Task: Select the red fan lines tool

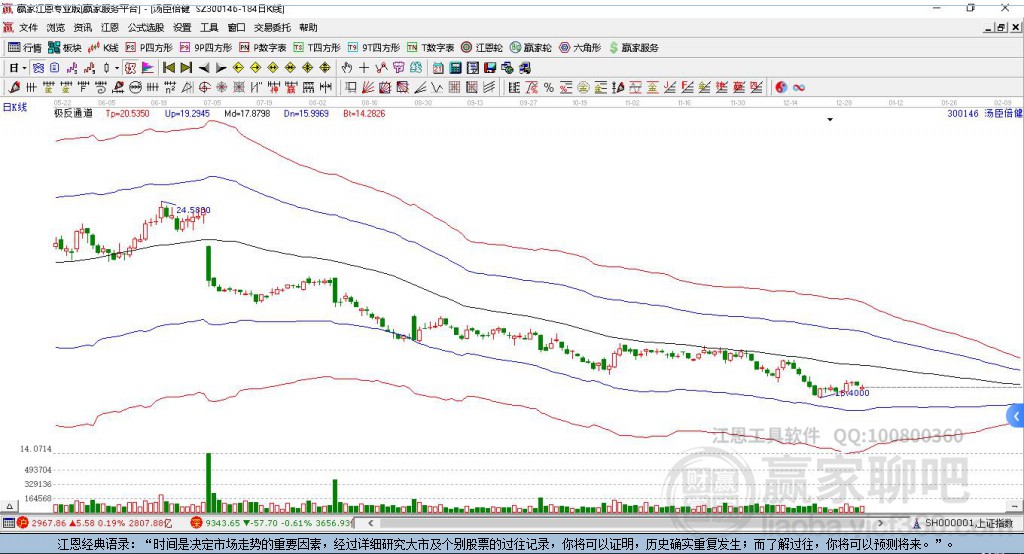Action: click(368, 88)
